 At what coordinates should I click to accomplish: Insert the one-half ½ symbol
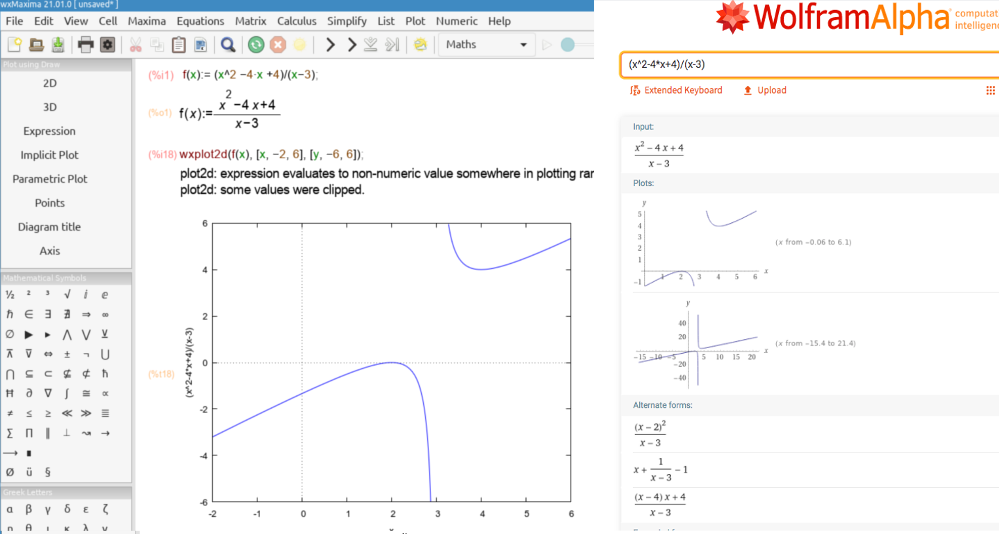pos(10,294)
